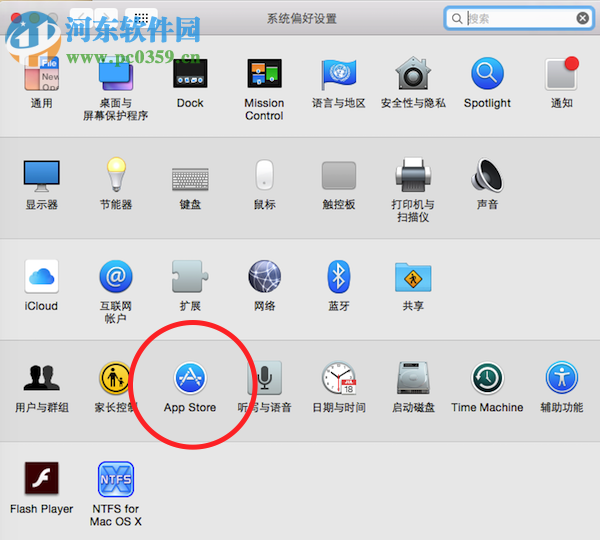Clear the search field with the X button
The width and height of the screenshot is (600, 540).
[x=582, y=18]
